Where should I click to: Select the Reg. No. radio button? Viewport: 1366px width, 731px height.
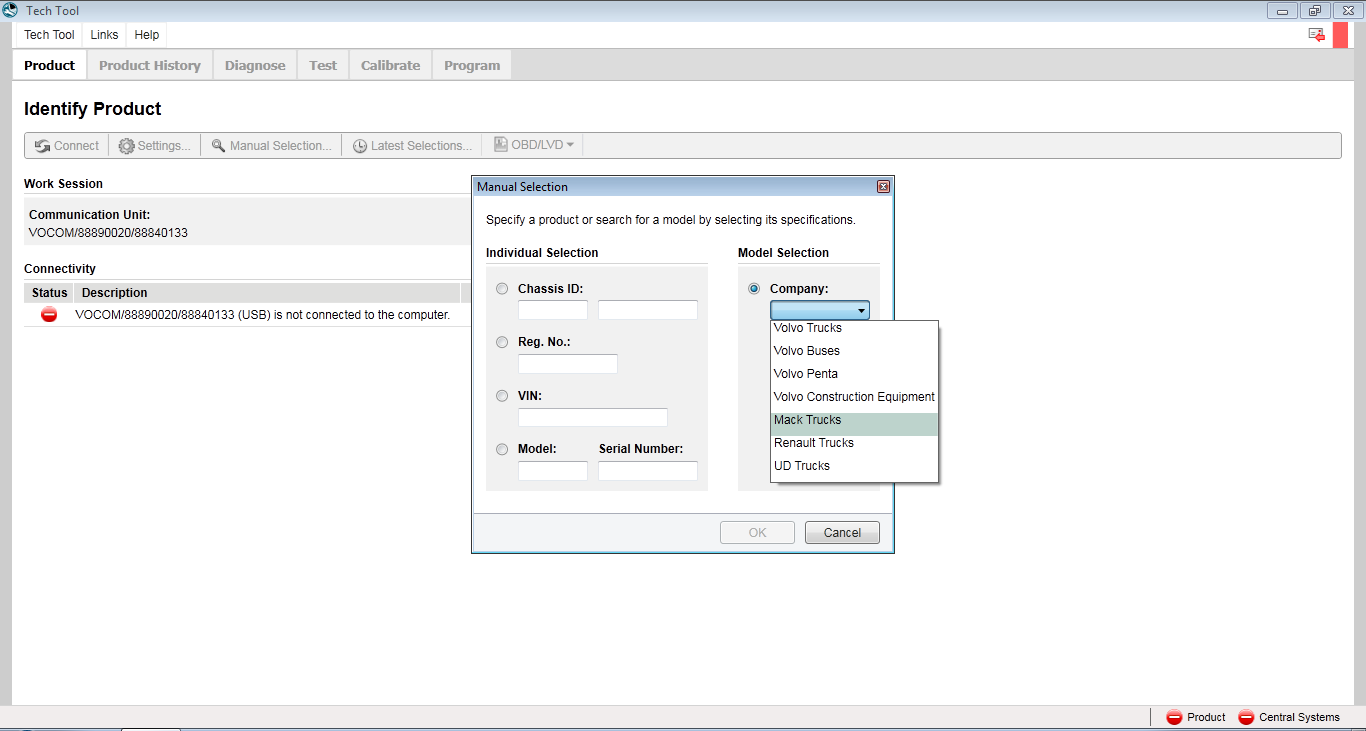pyautogui.click(x=502, y=342)
